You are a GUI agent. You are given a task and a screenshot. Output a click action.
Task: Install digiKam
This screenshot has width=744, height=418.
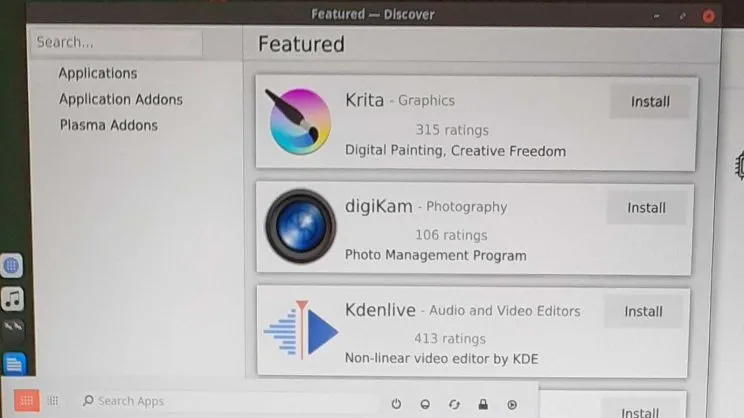click(645, 208)
